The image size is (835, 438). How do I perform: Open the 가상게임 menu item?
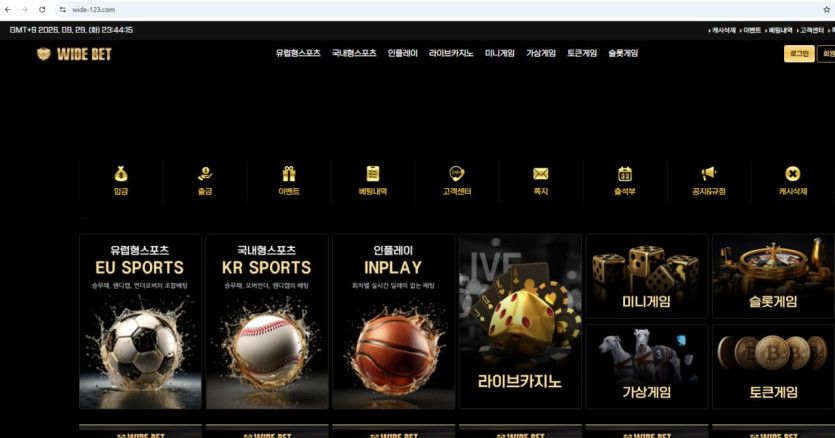tap(541, 53)
